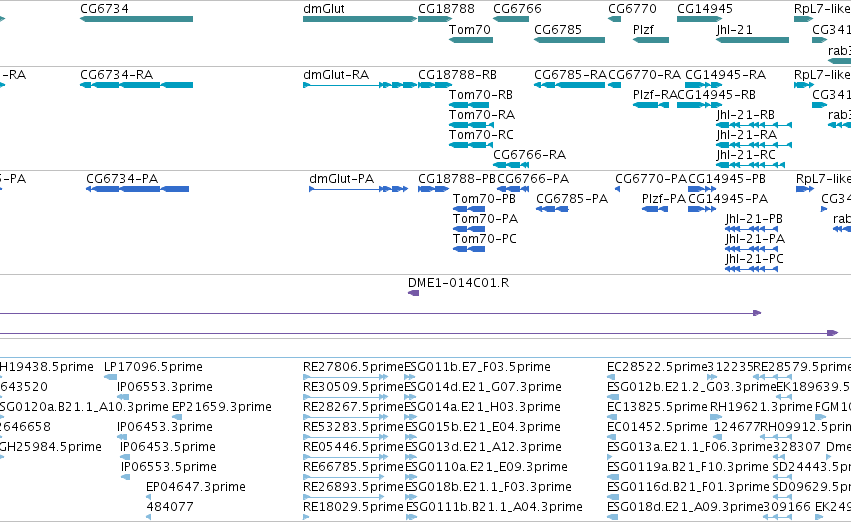Click the Jhl-21 gene label
This screenshot has height=522, width=851.
(x=734, y=29)
